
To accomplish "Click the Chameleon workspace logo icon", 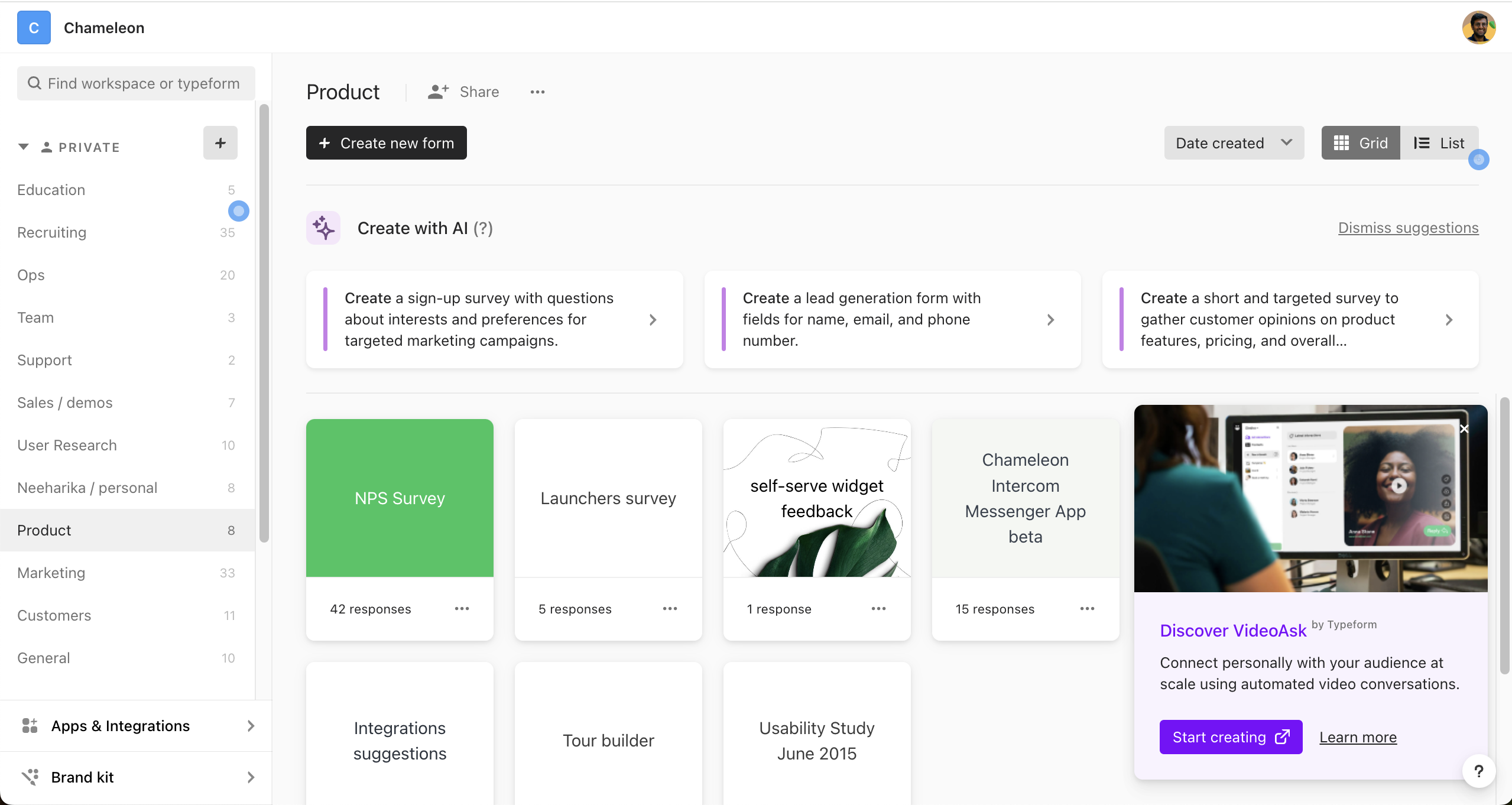I will [34, 28].
